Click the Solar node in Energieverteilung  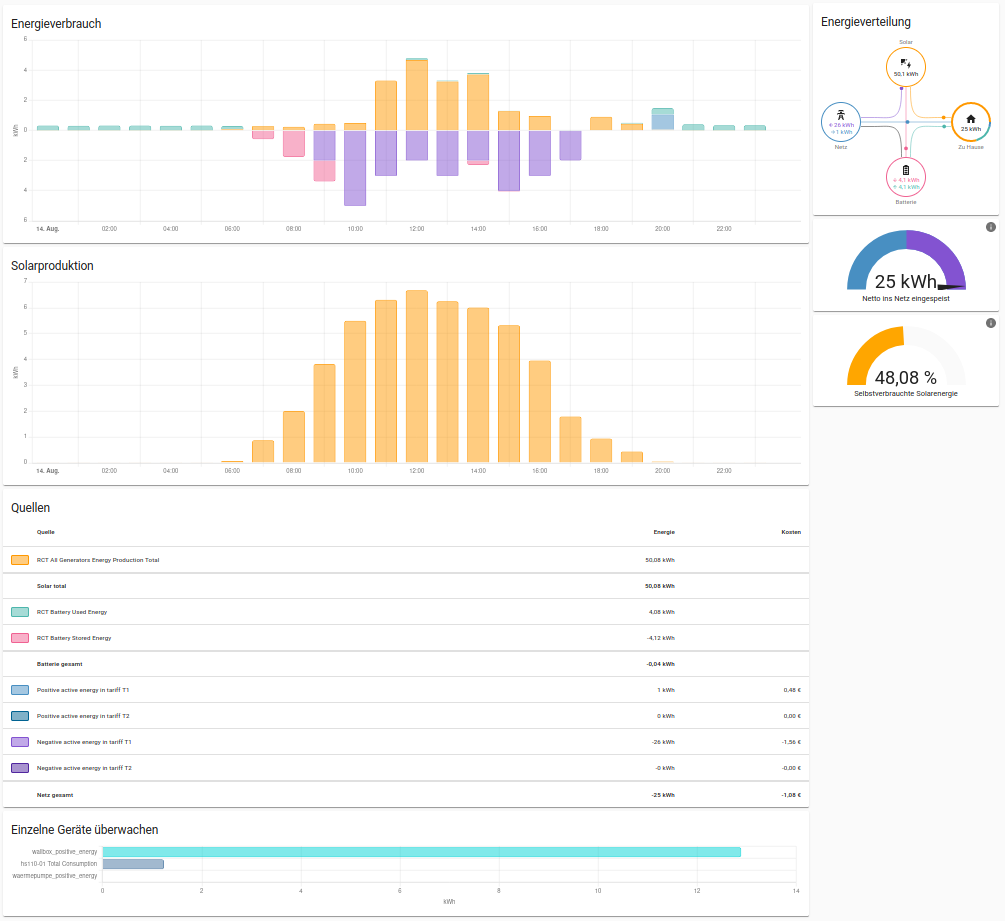(905, 68)
